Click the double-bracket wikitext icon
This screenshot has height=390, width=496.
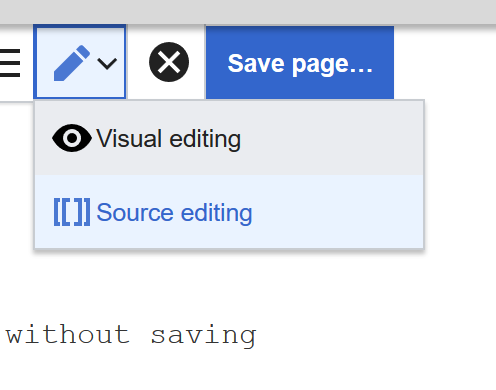[x=72, y=212]
